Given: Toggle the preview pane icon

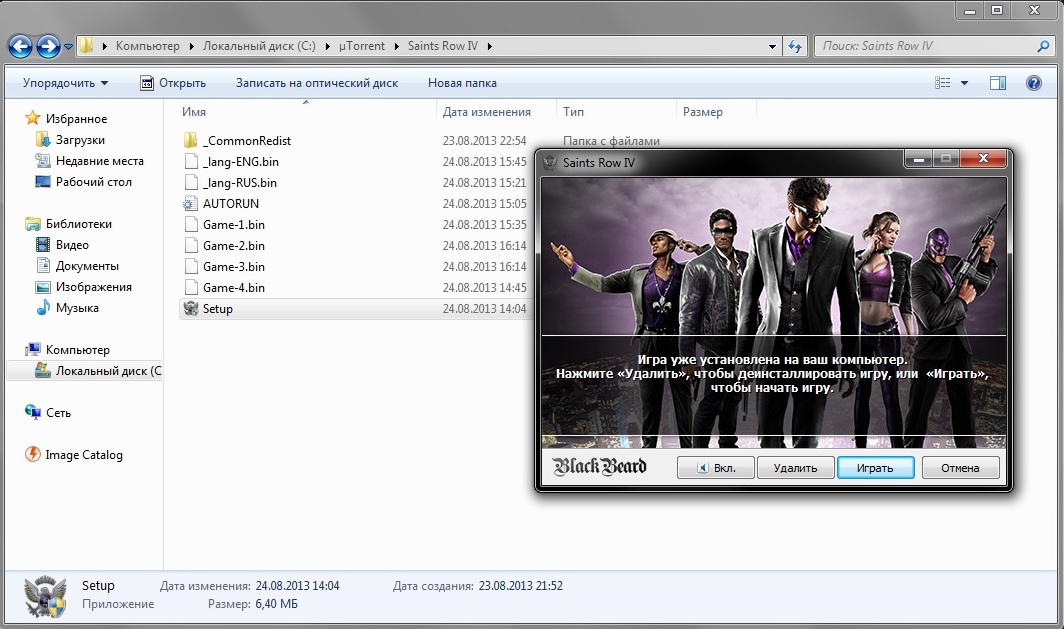Looking at the screenshot, I should 998,83.
